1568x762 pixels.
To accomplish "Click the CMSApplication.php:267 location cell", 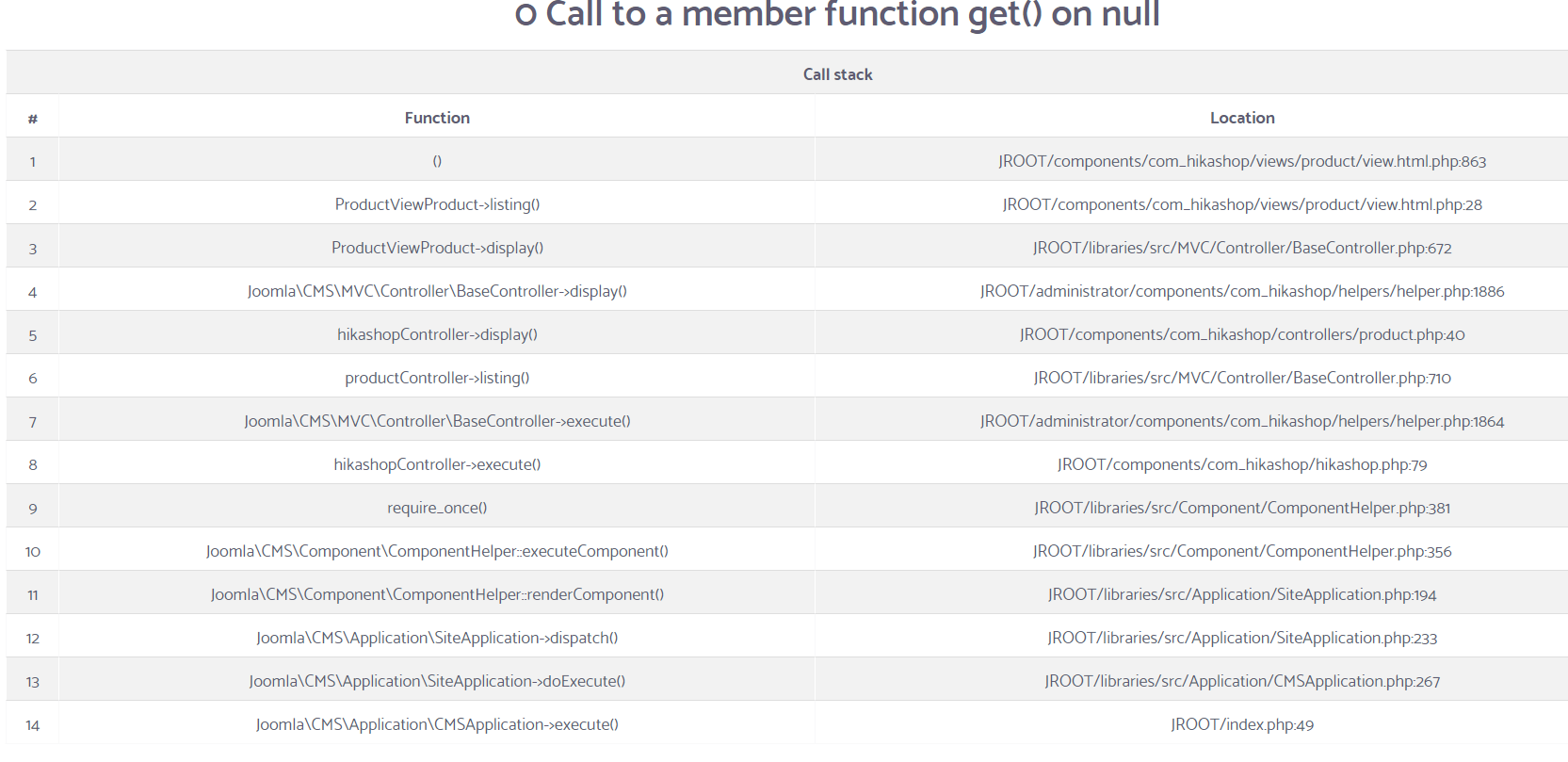I will pyautogui.click(x=1242, y=681).
